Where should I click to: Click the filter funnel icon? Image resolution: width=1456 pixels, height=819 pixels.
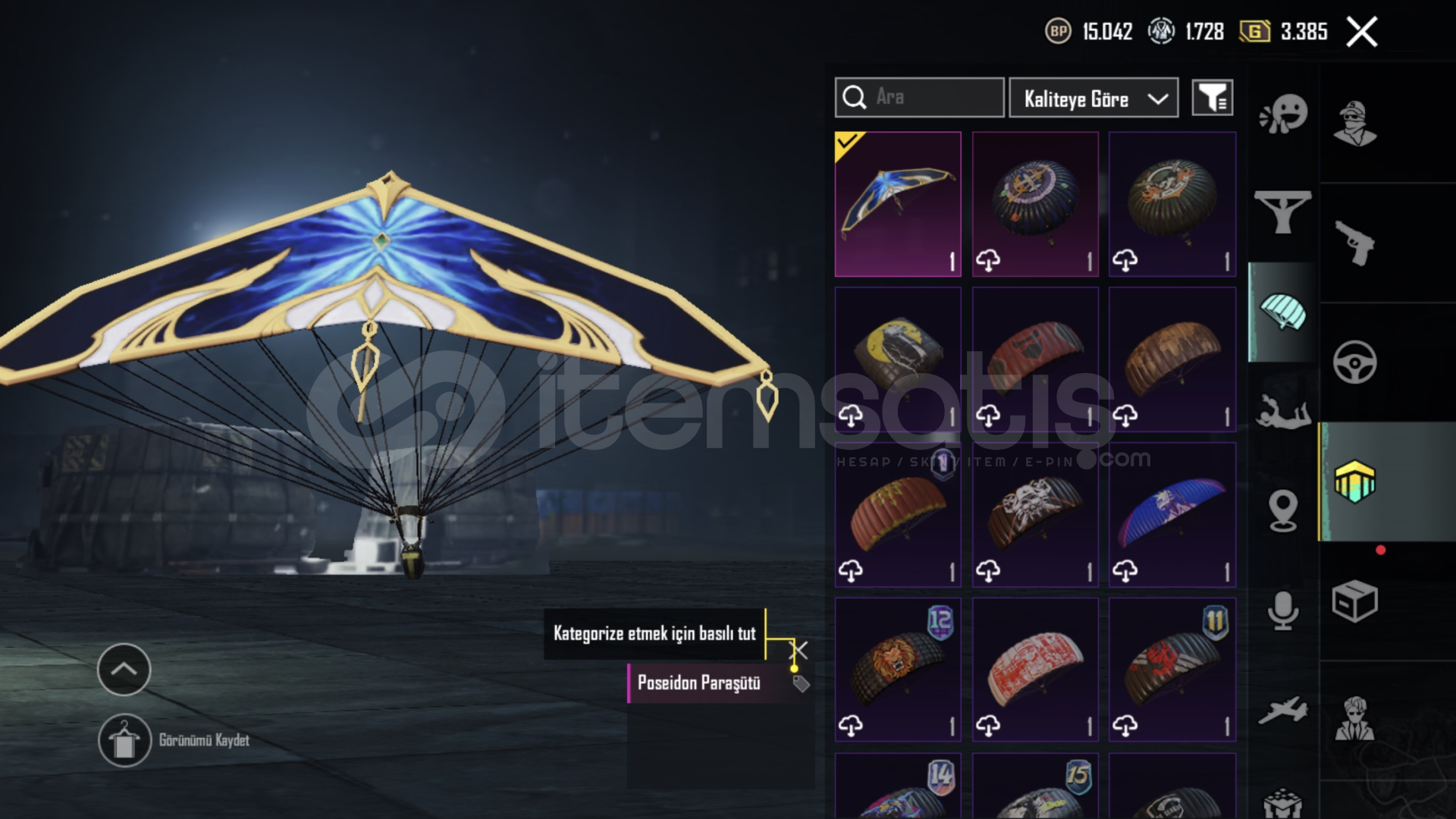(1212, 97)
